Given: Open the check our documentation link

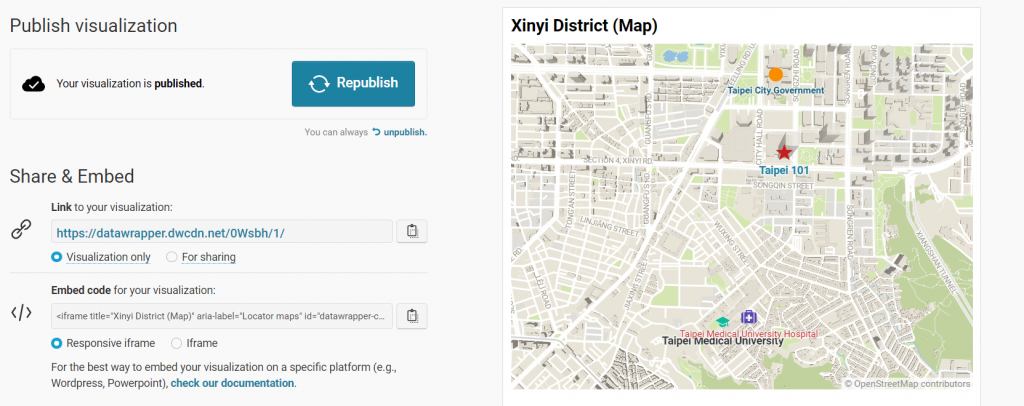Looking at the screenshot, I should click(x=232, y=383).
